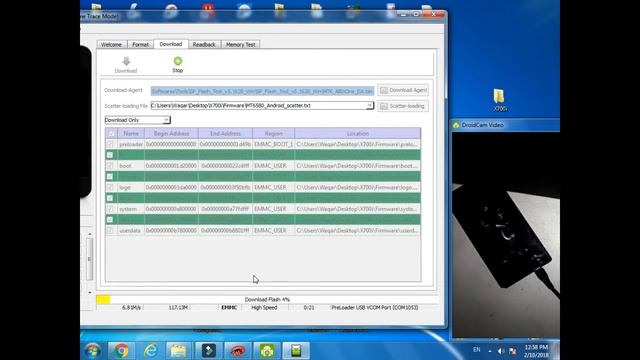Screen dimensions: 640x360
Task: Click the Scatter-loading browse button
Action: point(403,106)
